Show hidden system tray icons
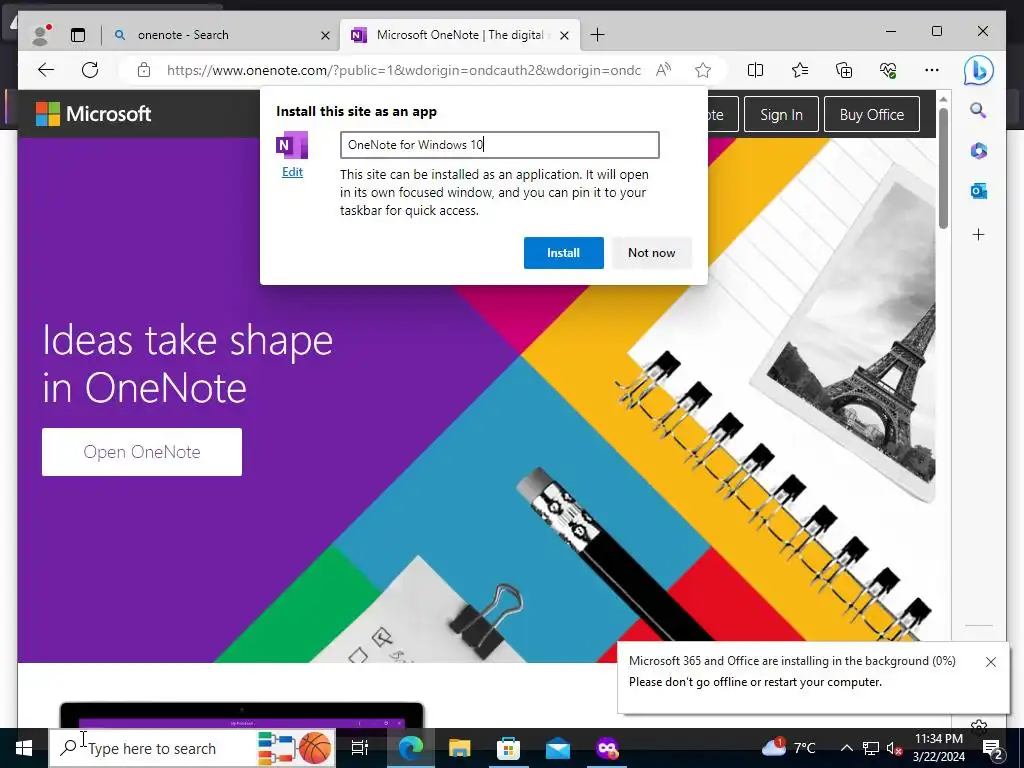The width and height of the screenshot is (1024, 768). [846, 748]
